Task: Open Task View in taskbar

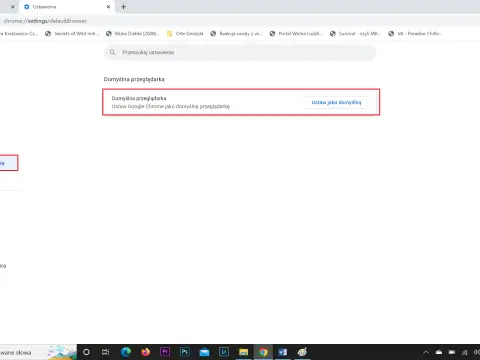Action: (x=105, y=352)
